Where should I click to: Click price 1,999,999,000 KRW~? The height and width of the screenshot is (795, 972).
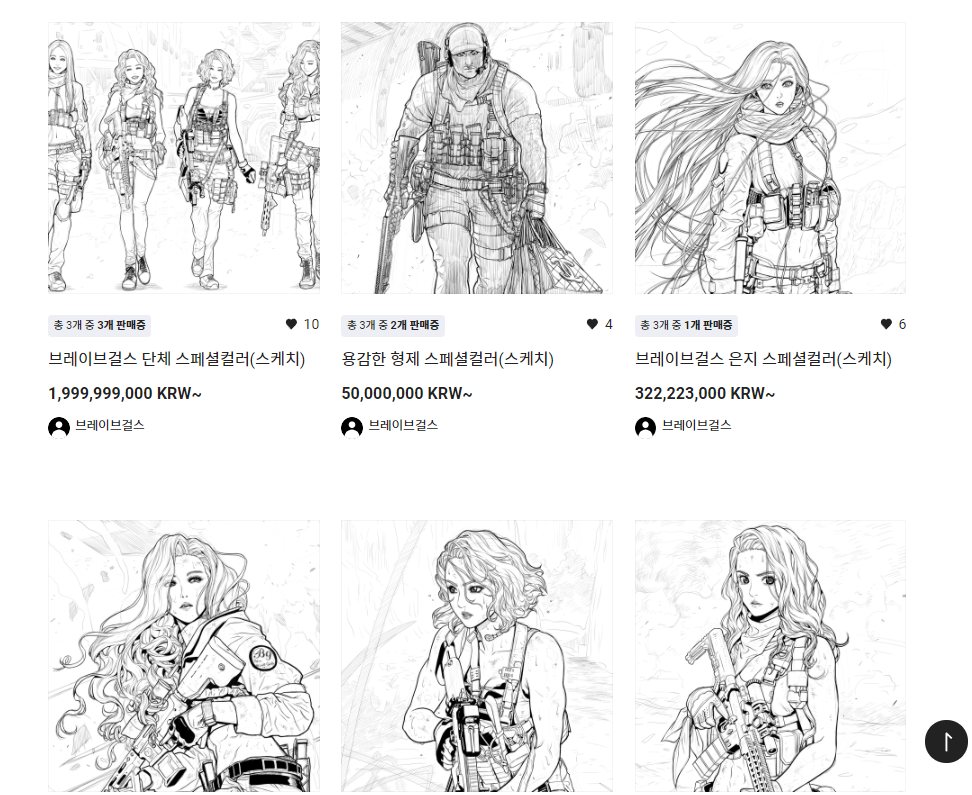[x=125, y=394]
